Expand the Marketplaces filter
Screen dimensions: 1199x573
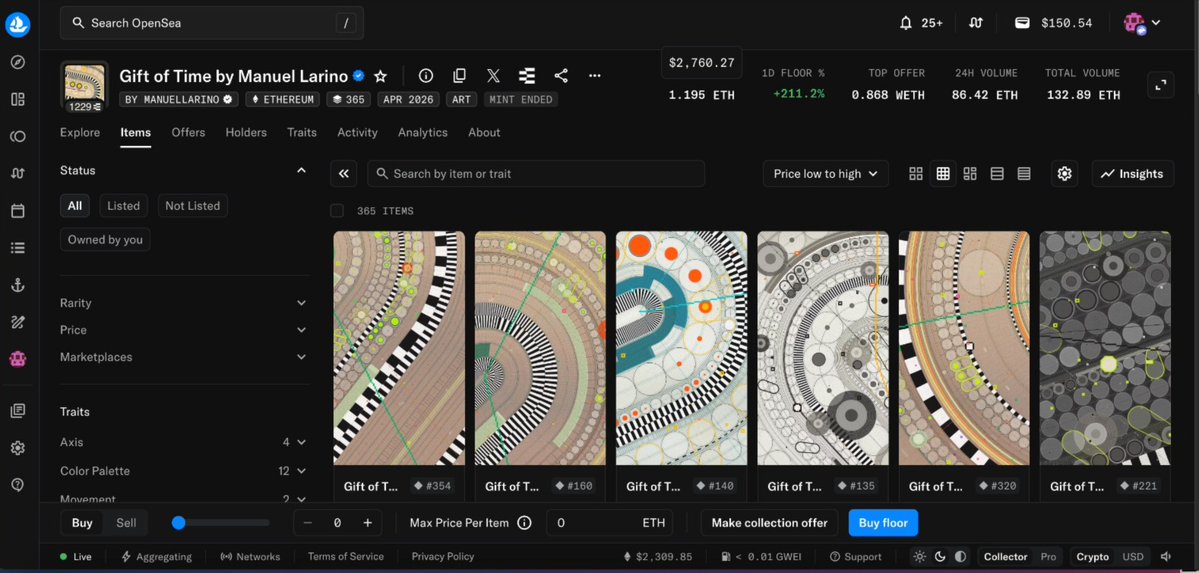[x=184, y=357]
